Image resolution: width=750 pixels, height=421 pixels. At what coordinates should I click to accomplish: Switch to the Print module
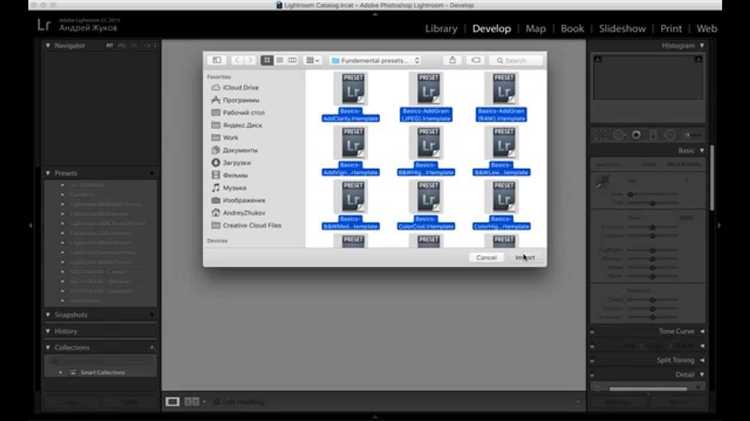click(x=671, y=29)
